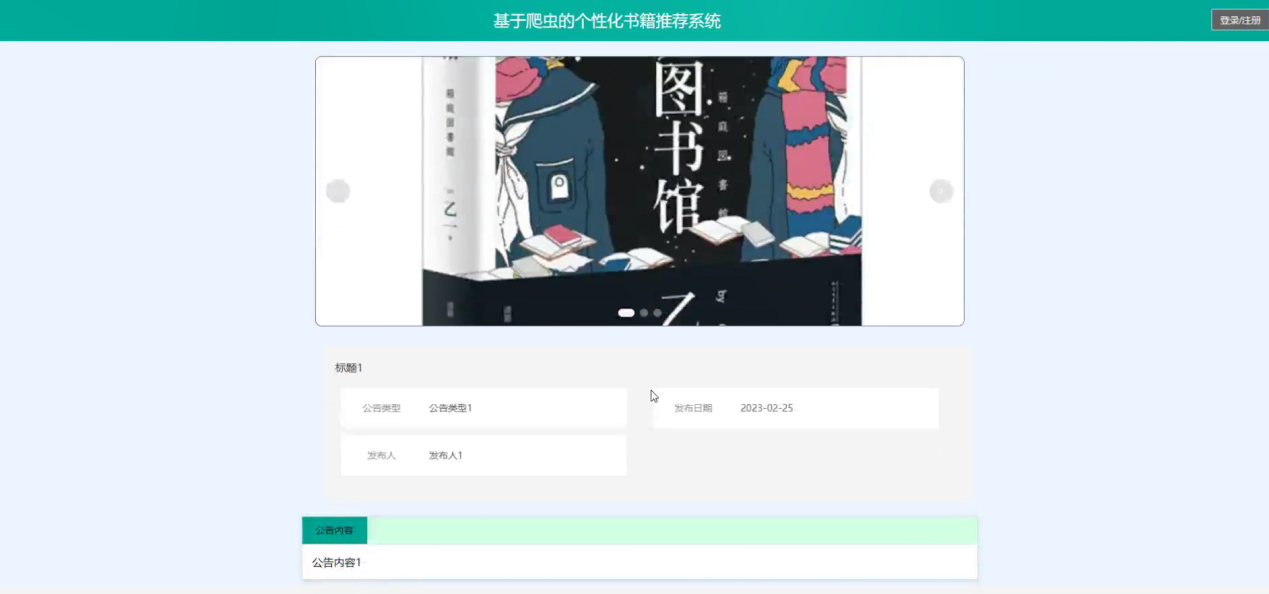Click the 发布日期 field label
This screenshot has height=594, width=1269.
[x=693, y=408]
